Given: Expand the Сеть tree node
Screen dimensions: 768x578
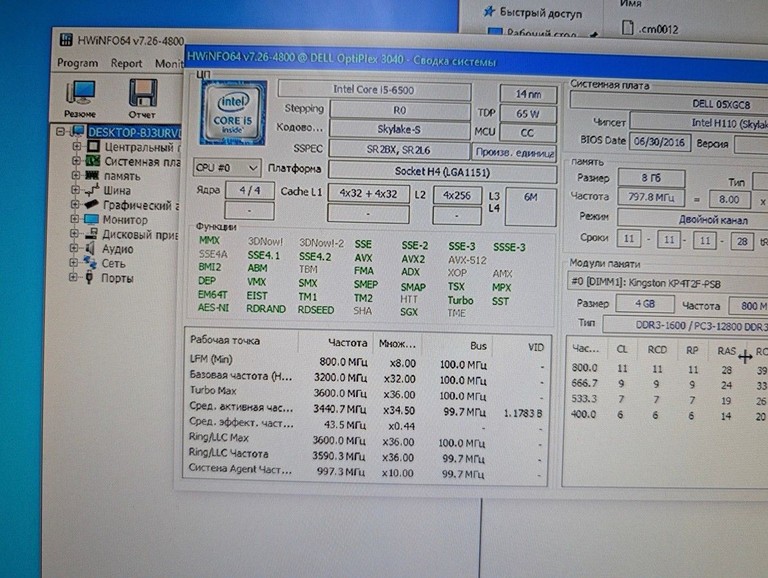Looking at the screenshot, I should 73,263.
